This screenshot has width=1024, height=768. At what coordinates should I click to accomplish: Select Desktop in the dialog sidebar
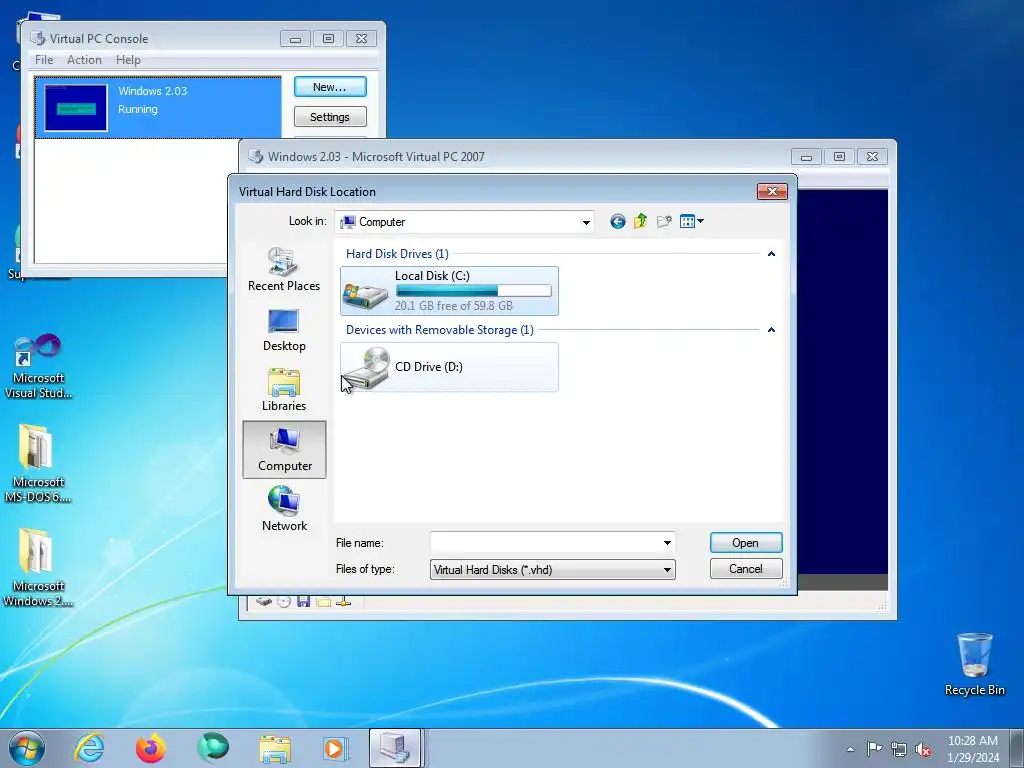(x=284, y=330)
